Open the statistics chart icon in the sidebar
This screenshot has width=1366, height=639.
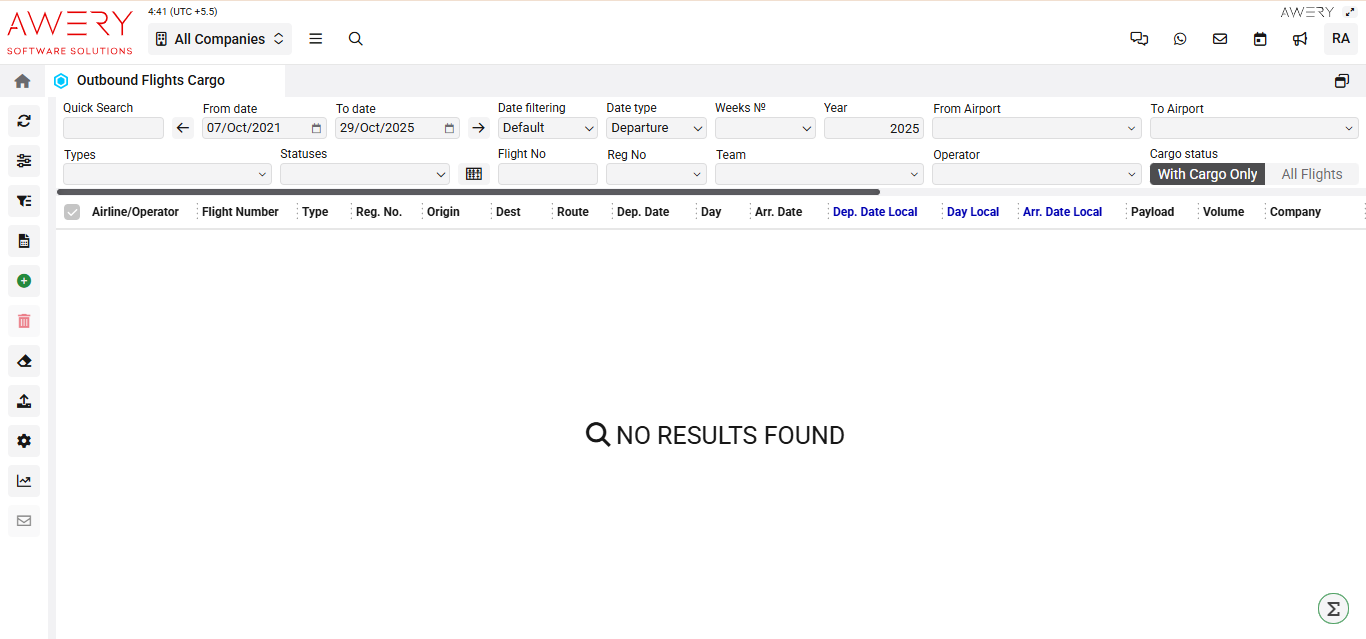click(x=23, y=481)
